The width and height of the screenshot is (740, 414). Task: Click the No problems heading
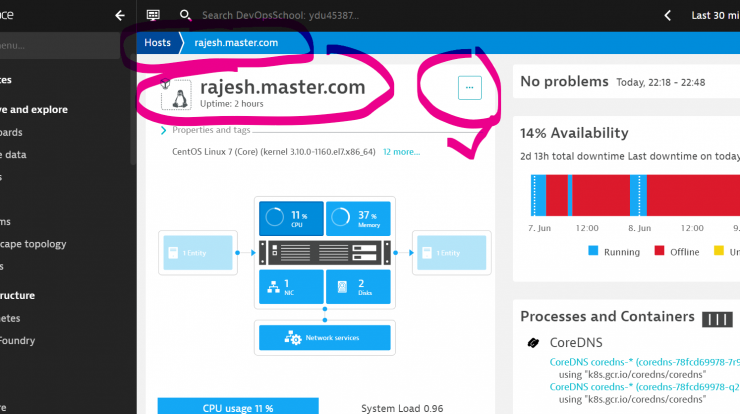coord(564,82)
